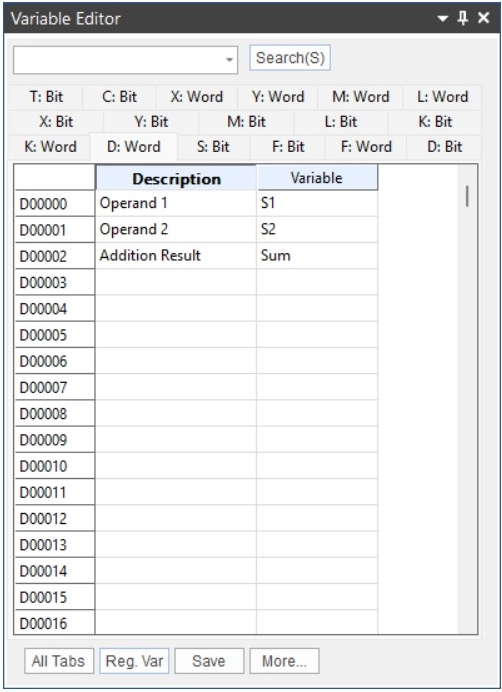Image resolution: width=502 pixels, height=692 pixels.
Task: Close the Variable Editor panel
Action: (x=484, y=18)
